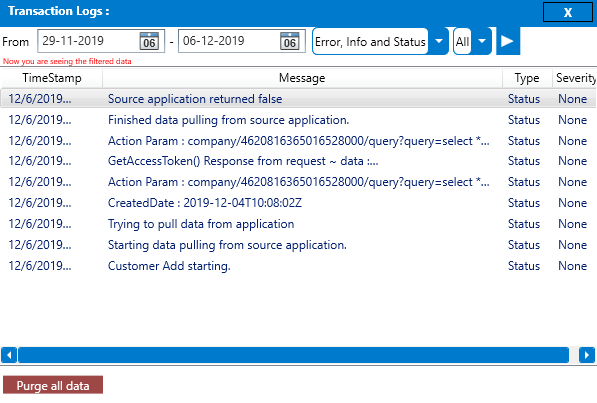Screen dimensions: 597x403
Task: Sort by the Message column header
Action: 302,78
